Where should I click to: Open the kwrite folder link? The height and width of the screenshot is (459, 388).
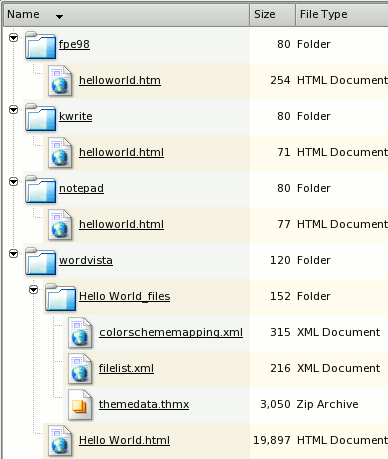[x=75, y=116]
